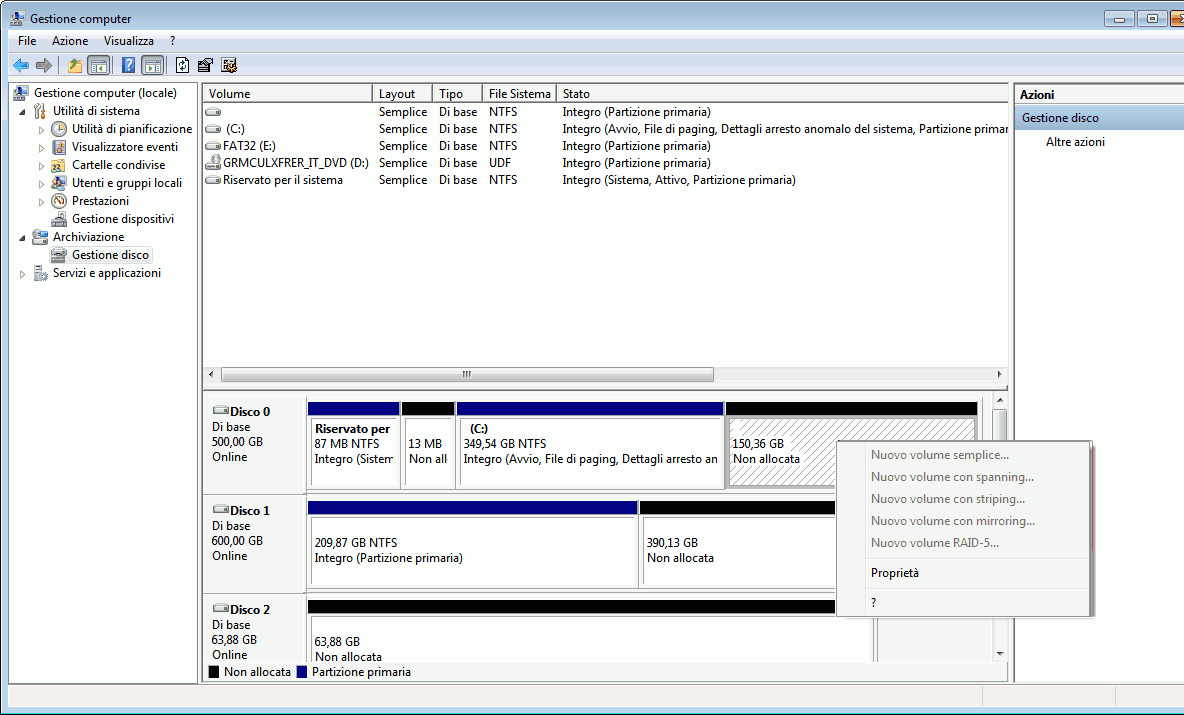Sort by the Layout column header
This screenshot has width=1184, height=715.
coord(402,94)
